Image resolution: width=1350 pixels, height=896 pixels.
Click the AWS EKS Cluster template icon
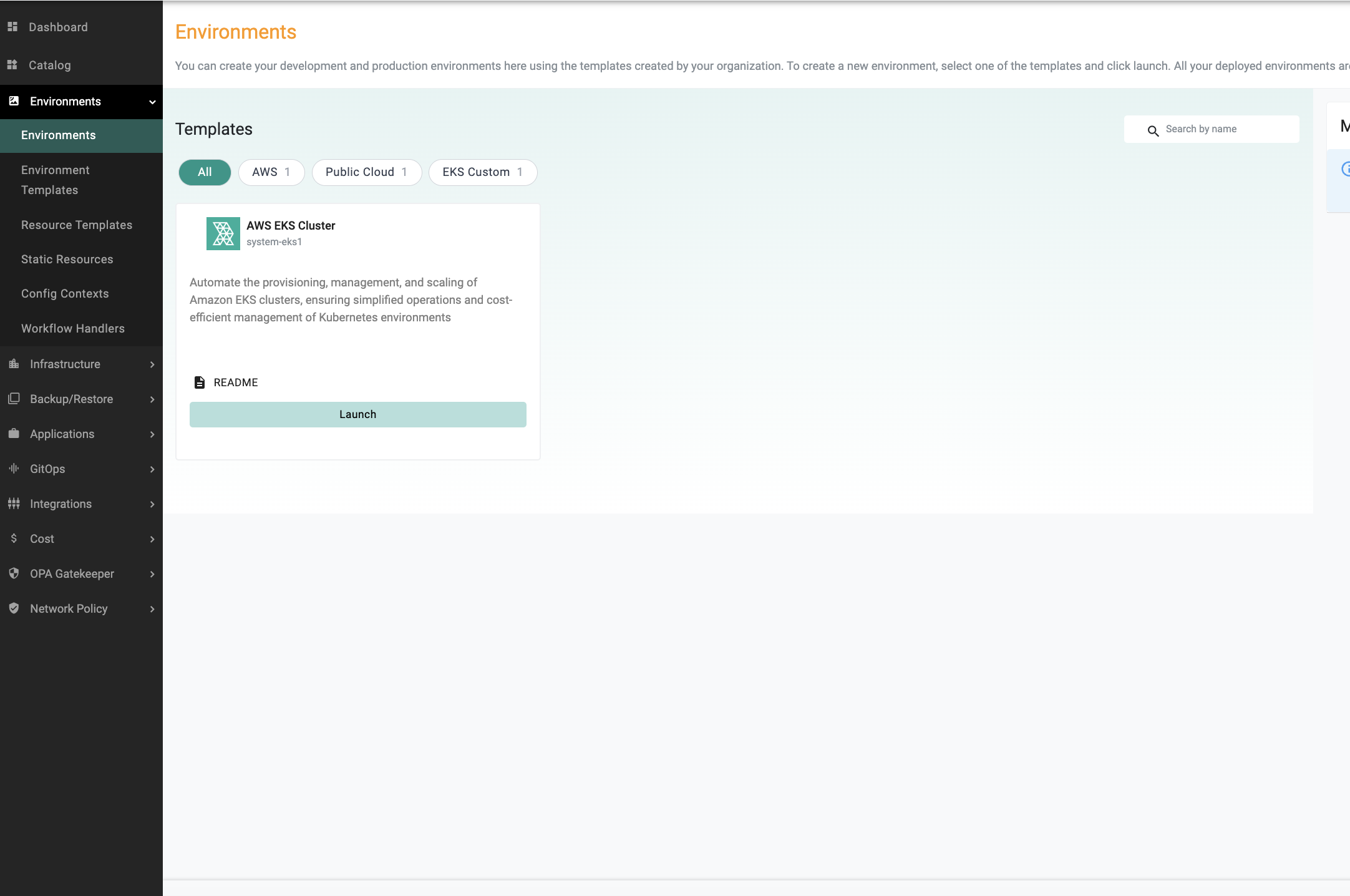(222, 232)
